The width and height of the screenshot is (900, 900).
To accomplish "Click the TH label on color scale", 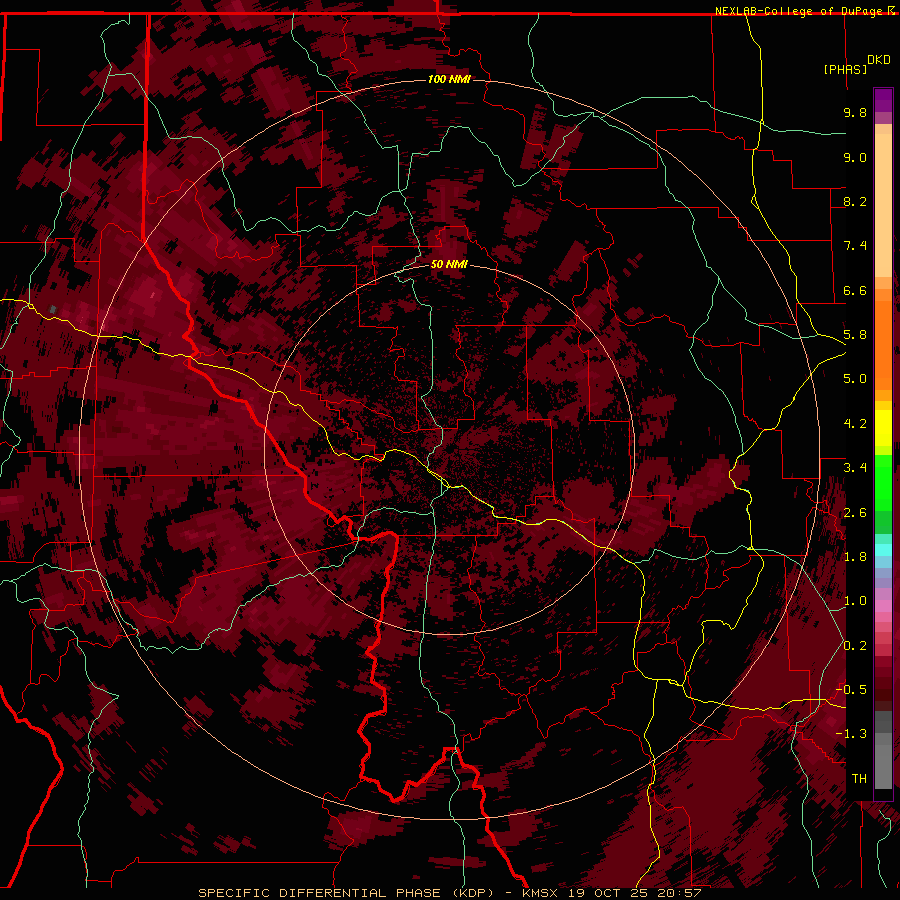I will [x=859, y=779].
